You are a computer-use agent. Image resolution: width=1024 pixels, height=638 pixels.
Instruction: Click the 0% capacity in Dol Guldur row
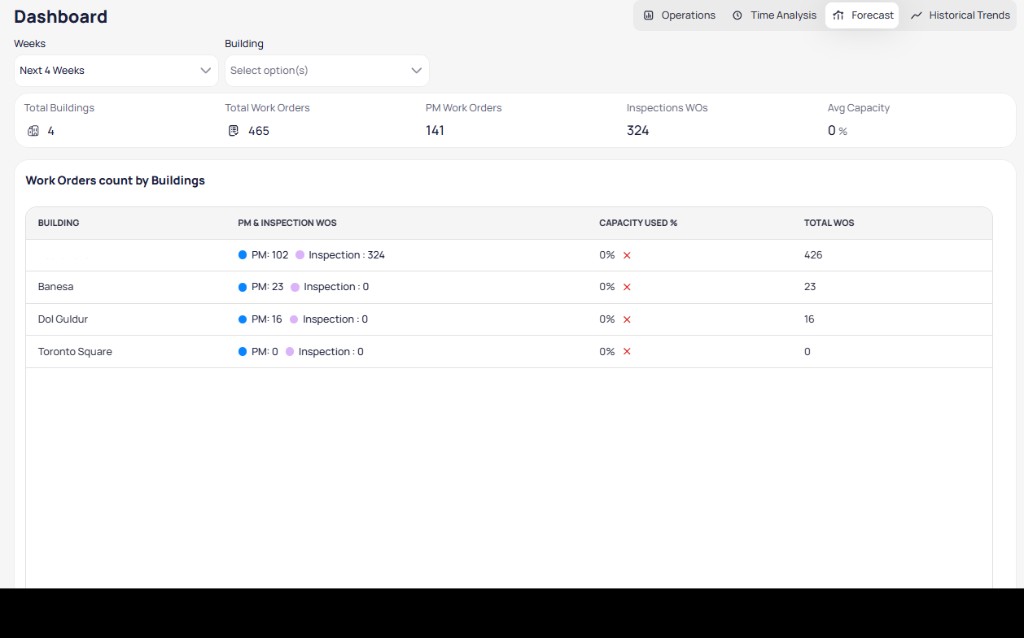point(607,319)
